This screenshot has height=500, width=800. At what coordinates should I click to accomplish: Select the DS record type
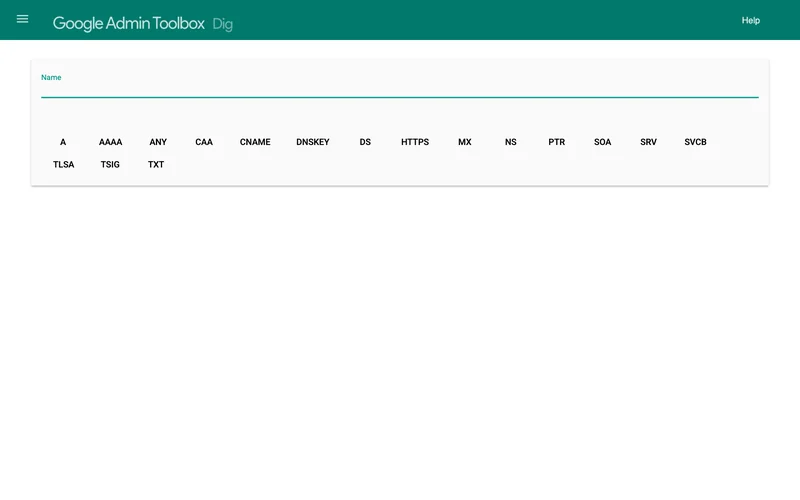pyautogui.click(x=365, y=142)
